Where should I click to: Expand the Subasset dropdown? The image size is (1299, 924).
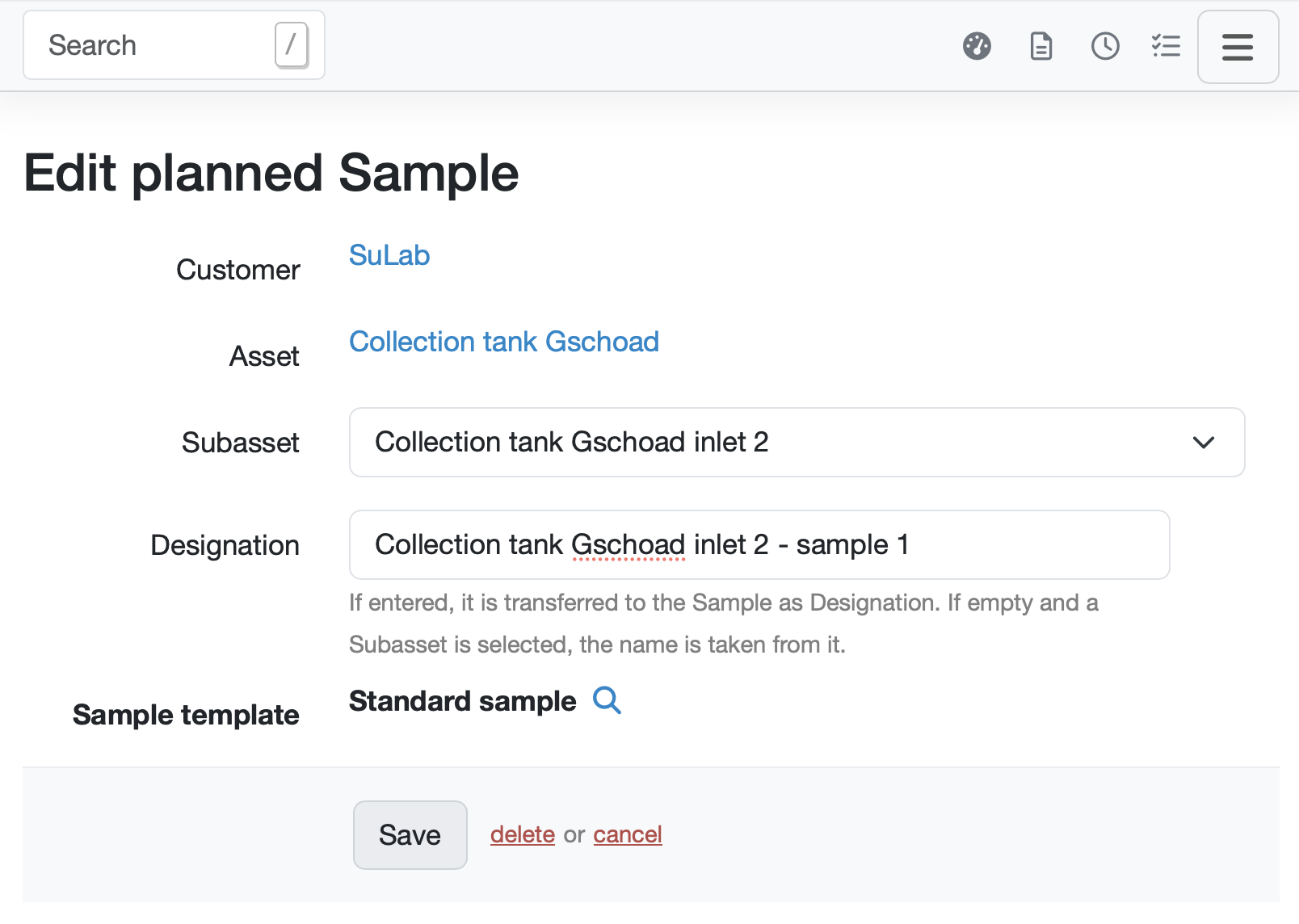coord(776,443)
